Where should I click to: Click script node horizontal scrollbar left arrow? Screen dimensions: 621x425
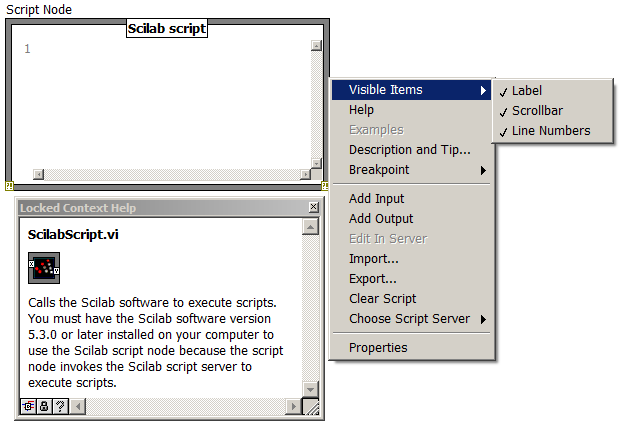click(38, 174)
